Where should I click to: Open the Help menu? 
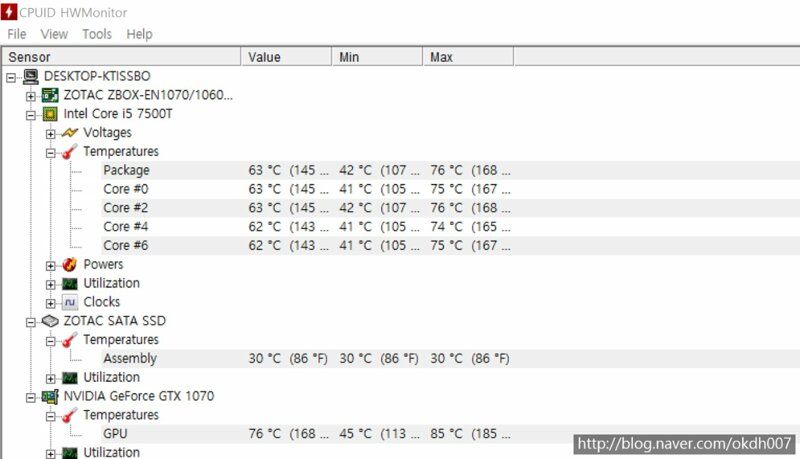click(139, 34)
